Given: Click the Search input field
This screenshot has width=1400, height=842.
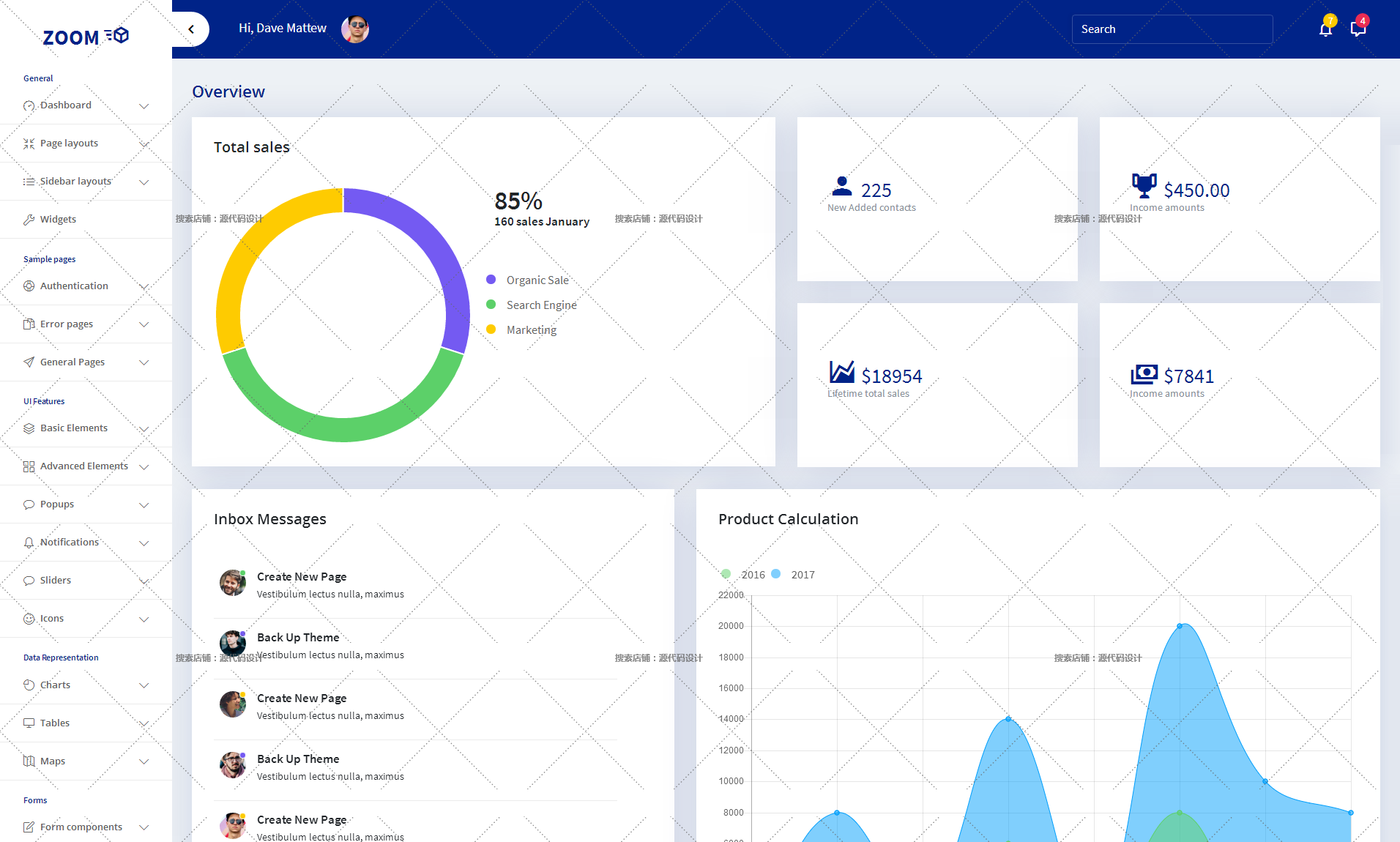Looking at the screenshot, I should coord(1172,29).
